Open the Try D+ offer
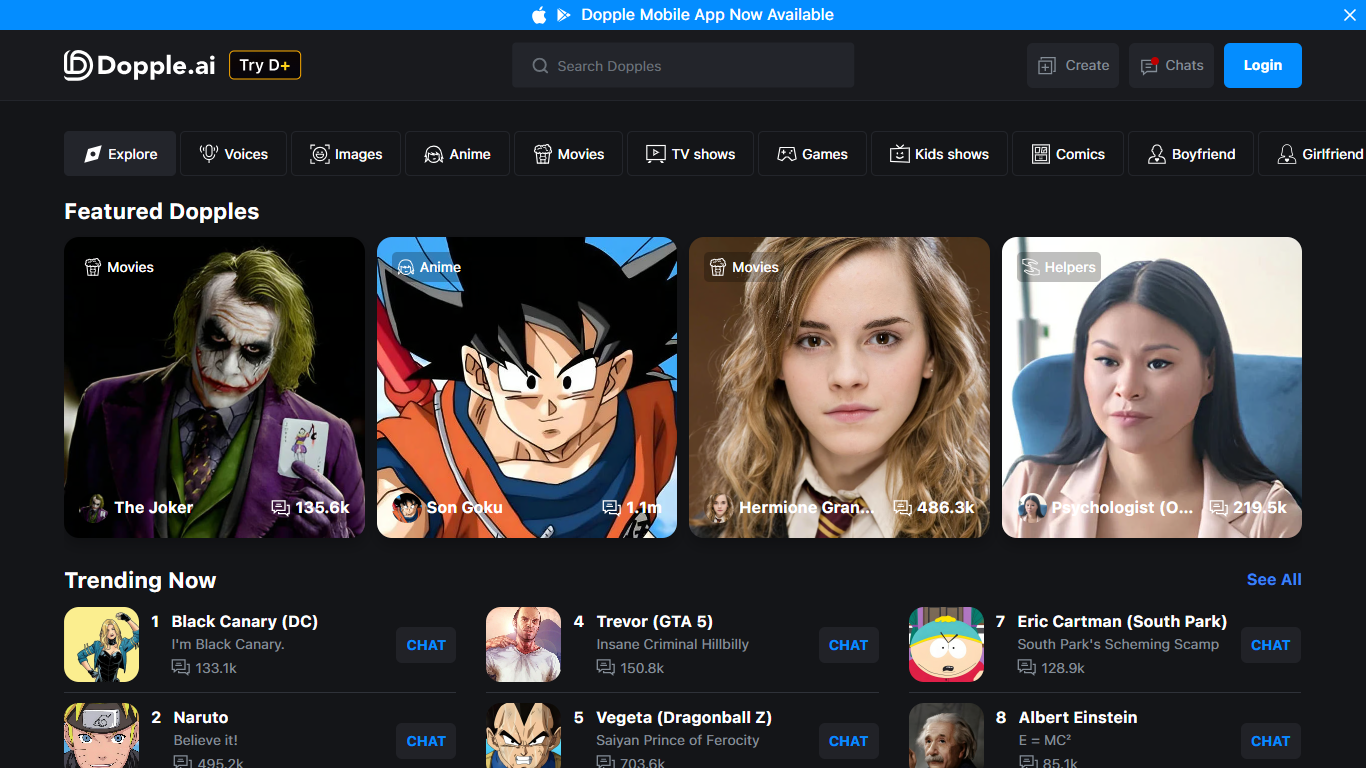This screenshot has width=1366, height=768. (x=265, y=65)
